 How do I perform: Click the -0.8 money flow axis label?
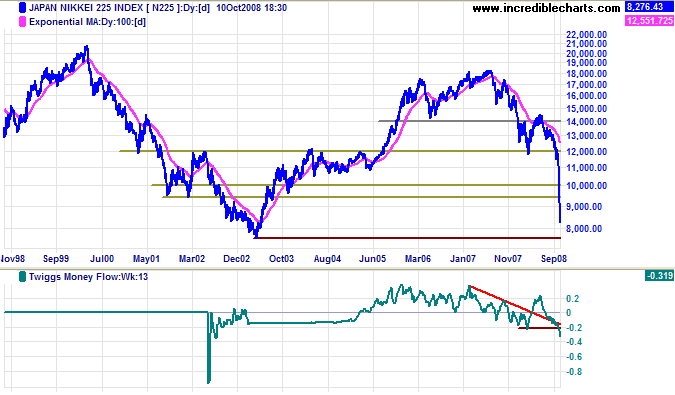[x=573, y=372]
